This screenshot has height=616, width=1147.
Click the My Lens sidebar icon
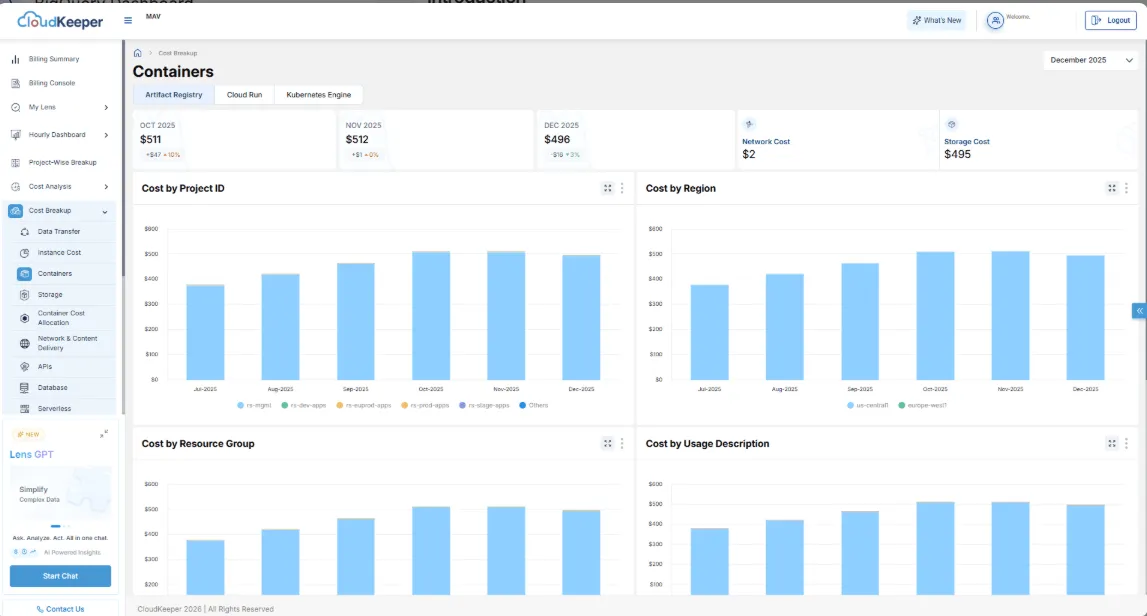[15, 108]
